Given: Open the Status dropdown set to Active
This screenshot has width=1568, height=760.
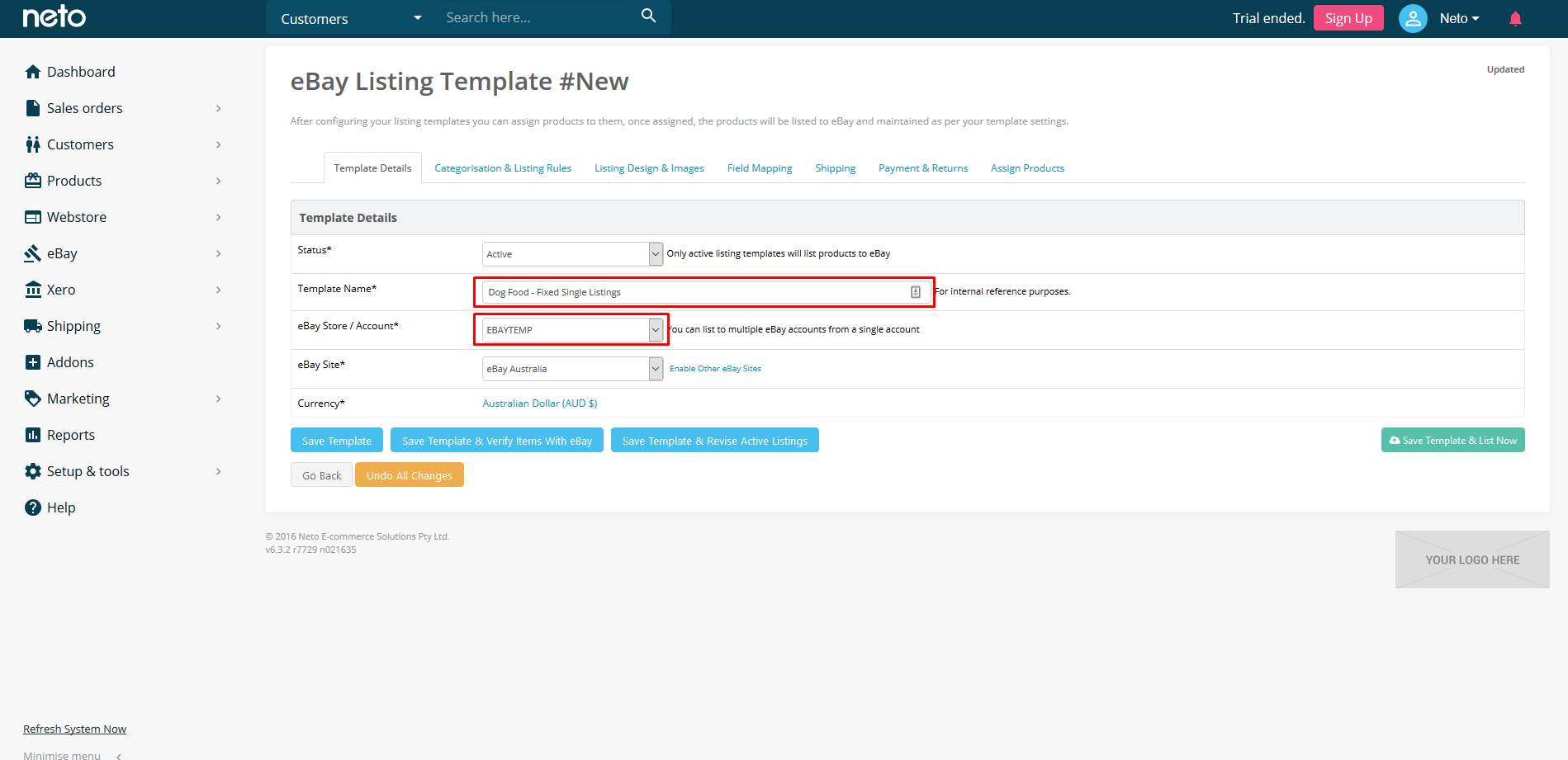Looking at the screenshot, I should [x=572, y=254].
